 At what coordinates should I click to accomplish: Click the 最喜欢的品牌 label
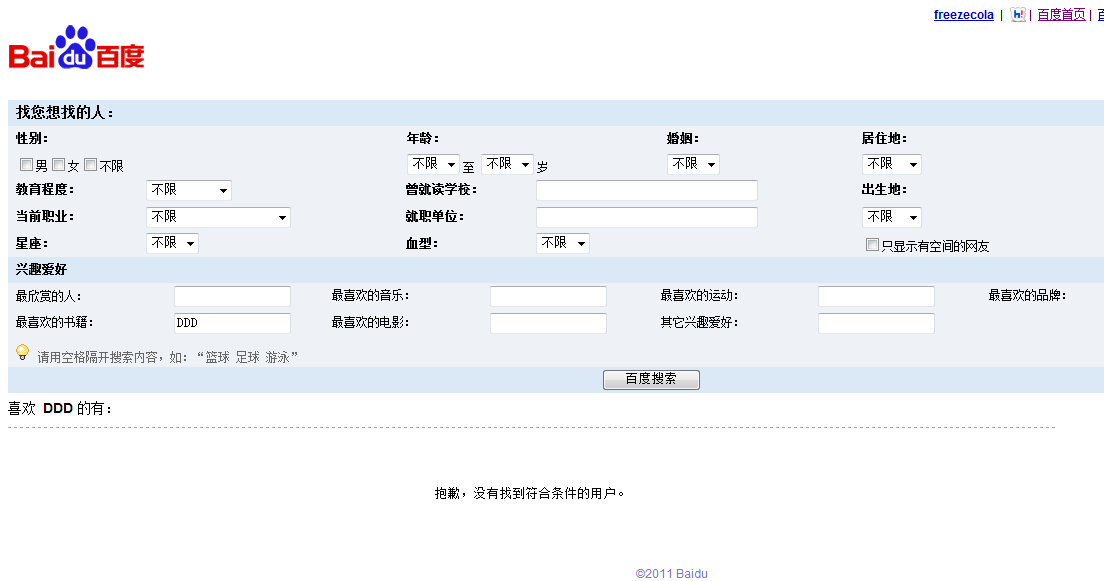tap(1027, 296)
